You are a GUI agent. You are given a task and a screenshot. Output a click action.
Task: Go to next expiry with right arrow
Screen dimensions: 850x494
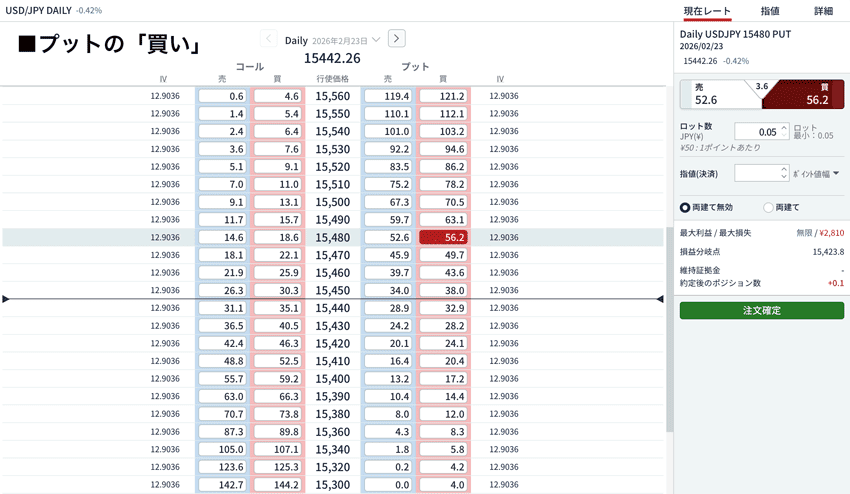coord(397,39)
